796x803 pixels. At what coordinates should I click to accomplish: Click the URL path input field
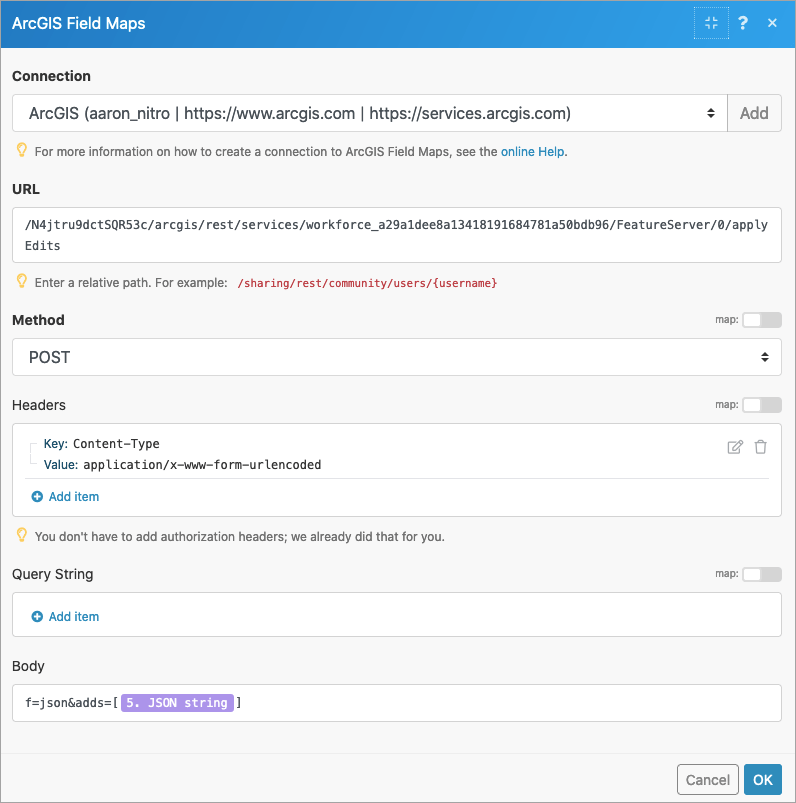(395, 235)
